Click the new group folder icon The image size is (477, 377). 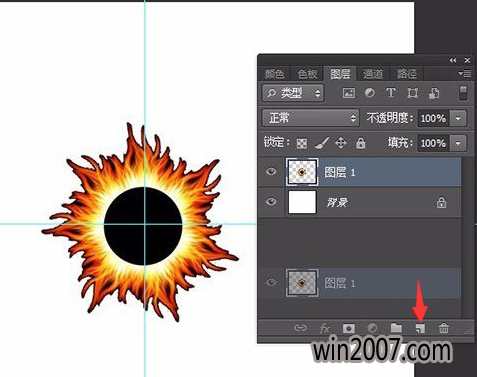[396, 328]
